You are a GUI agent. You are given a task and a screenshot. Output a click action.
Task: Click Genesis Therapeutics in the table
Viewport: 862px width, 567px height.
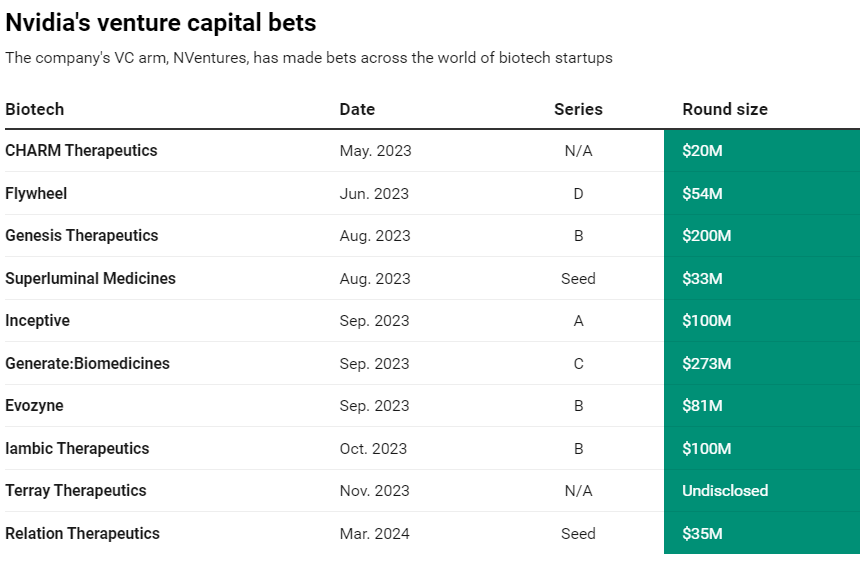(x=82, y=235)
